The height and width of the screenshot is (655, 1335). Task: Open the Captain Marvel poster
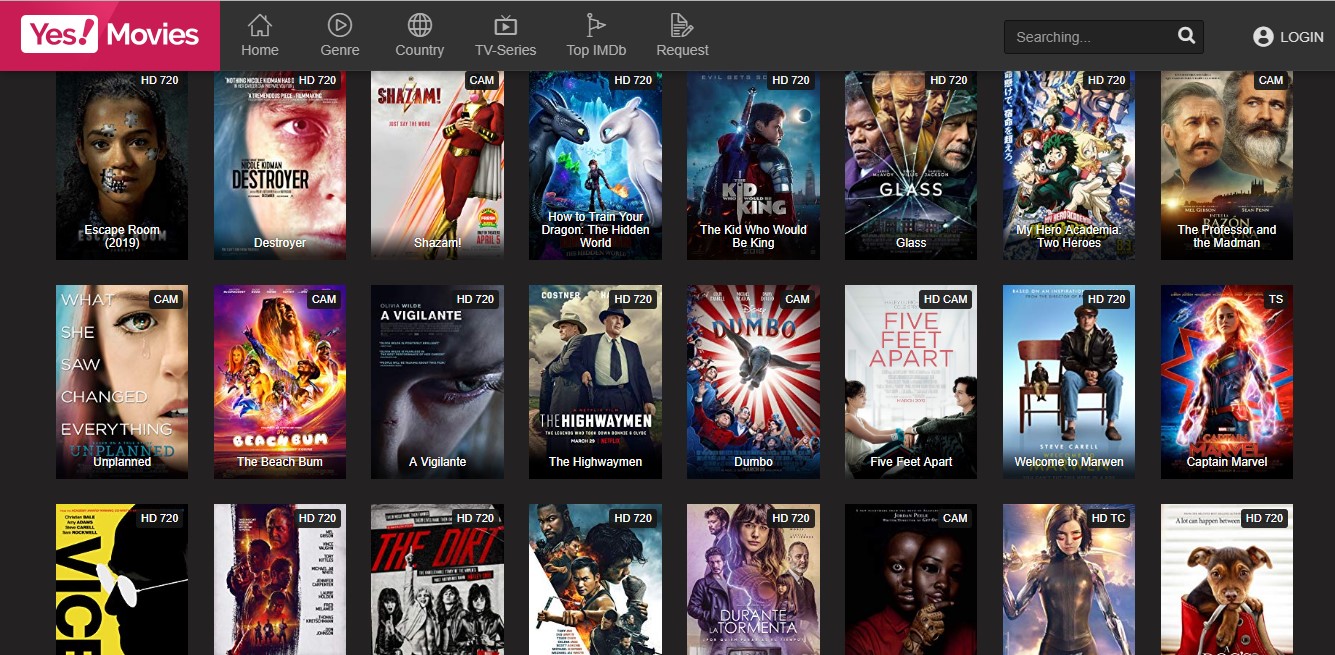(x=1227, y=382)
